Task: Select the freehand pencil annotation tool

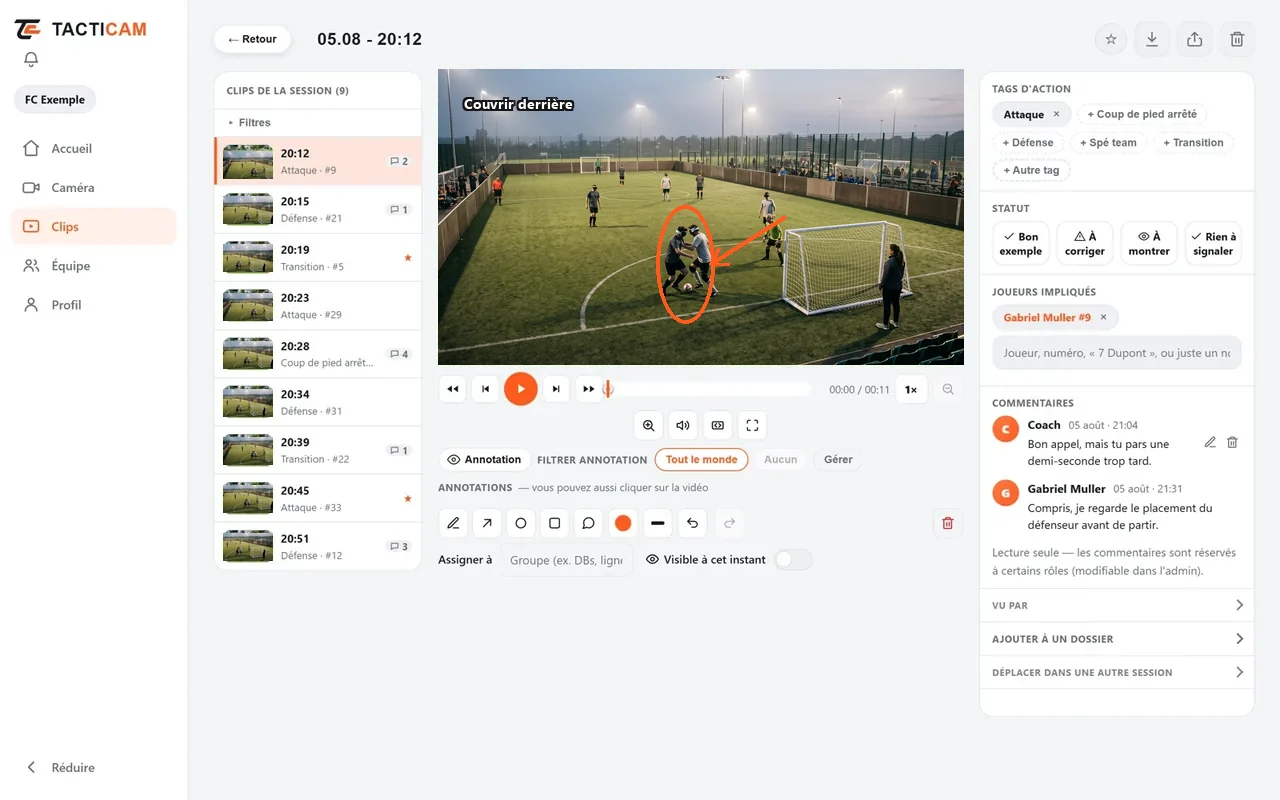Action: (x=454, y=523)
